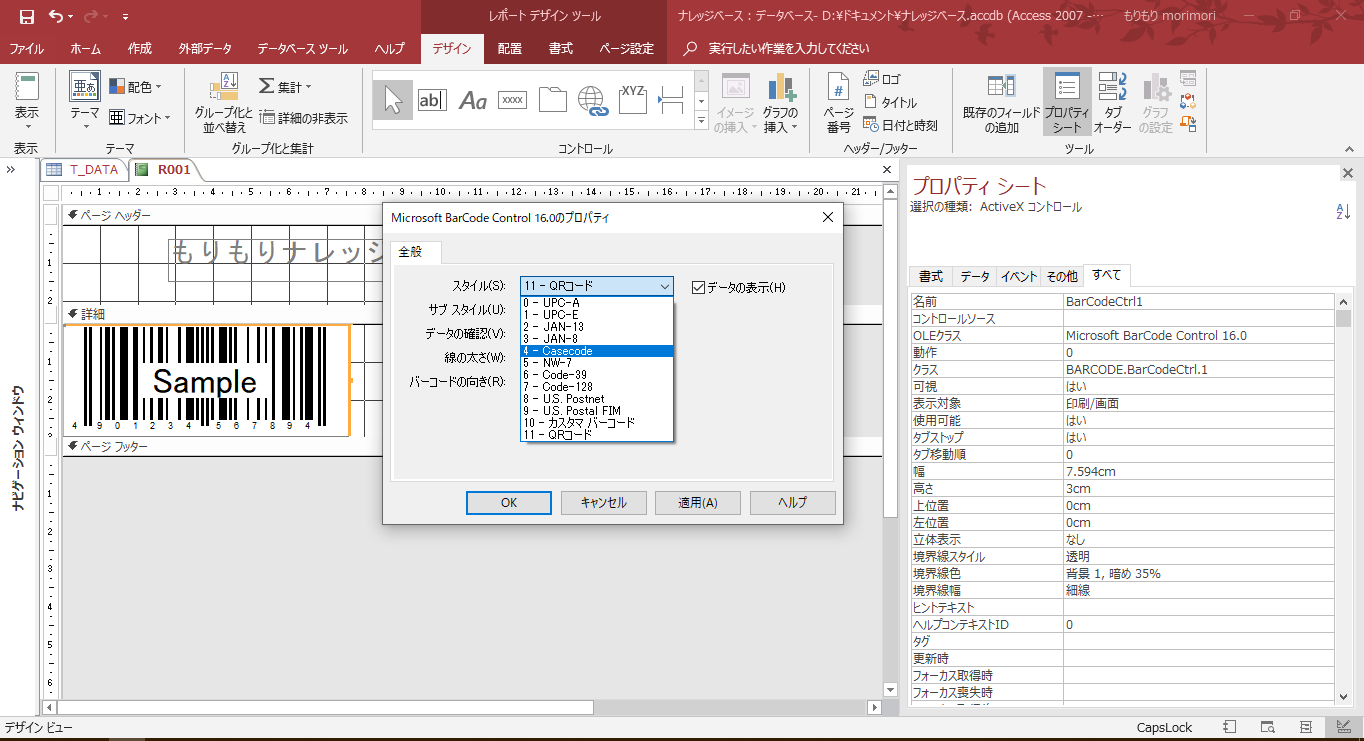Choose the hyperlink control icon

tap(592, 100)
